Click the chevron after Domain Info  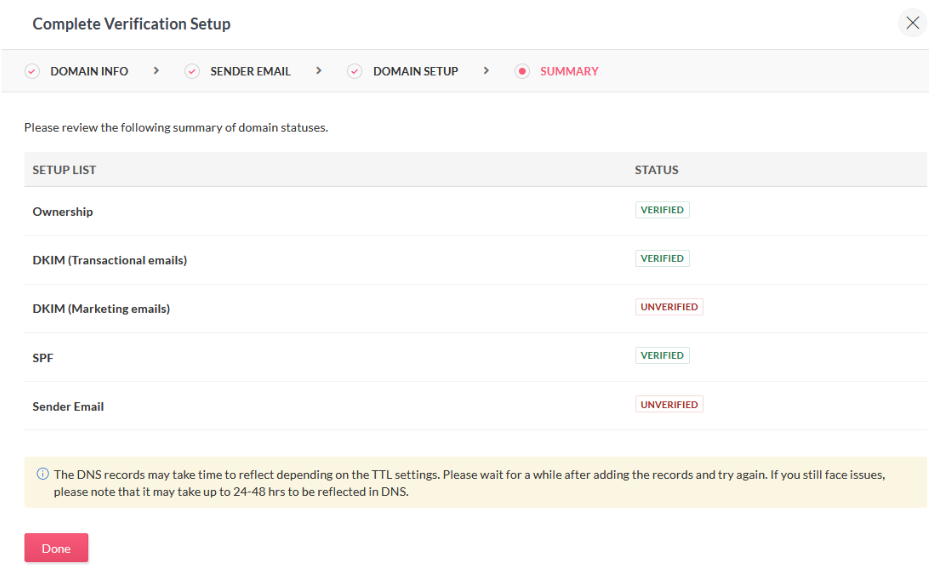156,71
